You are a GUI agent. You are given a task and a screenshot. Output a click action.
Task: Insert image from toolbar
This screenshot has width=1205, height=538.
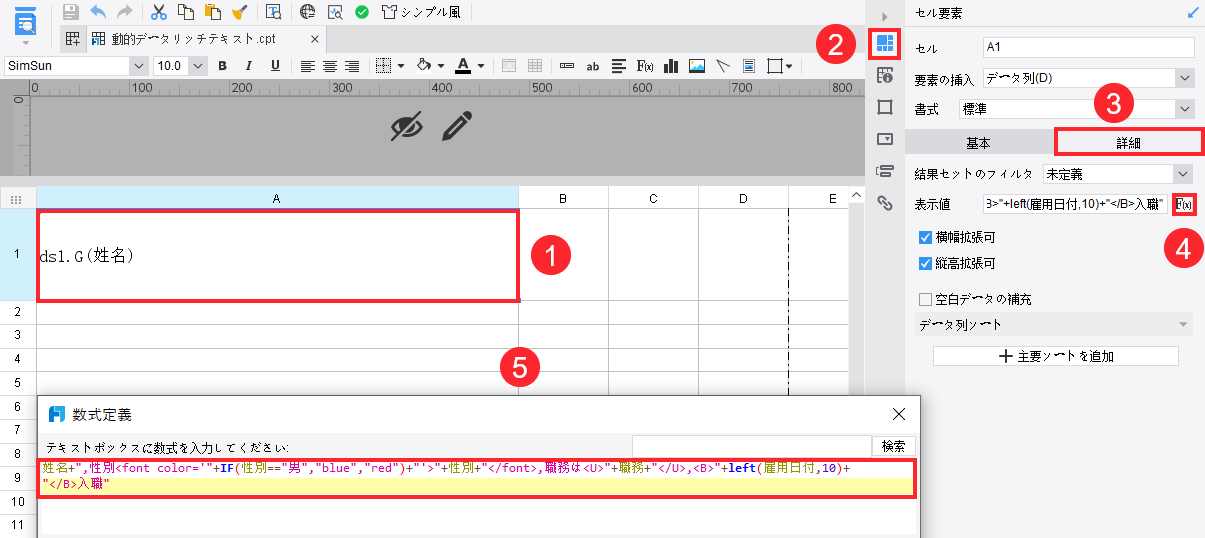pyautogui.click(x=697, y=66)
